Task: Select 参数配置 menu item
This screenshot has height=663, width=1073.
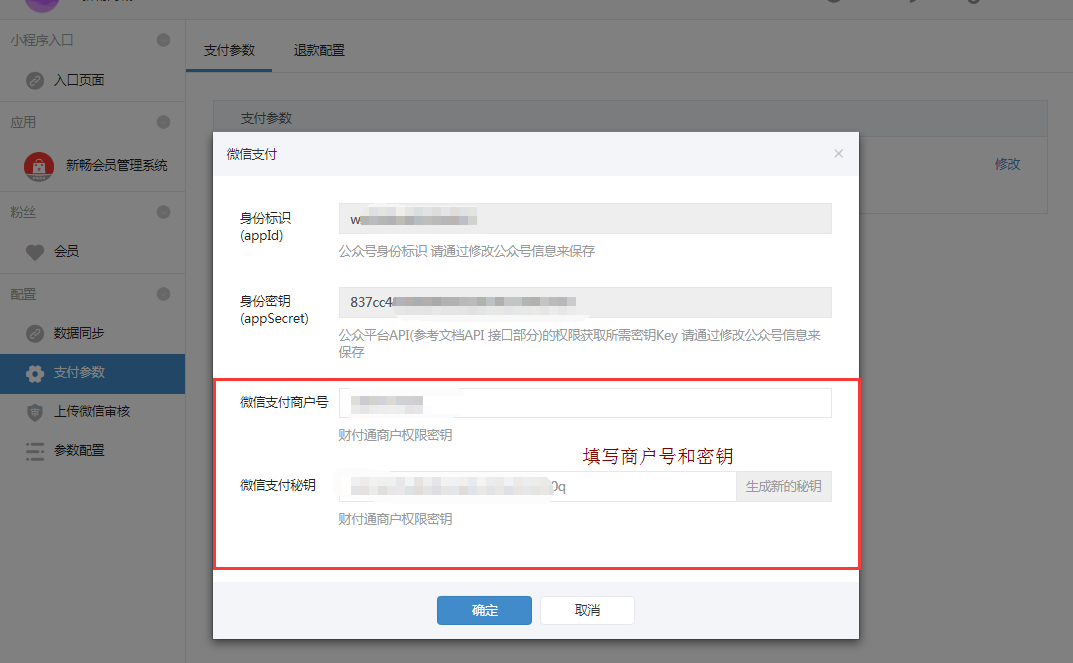Action: click(x=79, y=450)
